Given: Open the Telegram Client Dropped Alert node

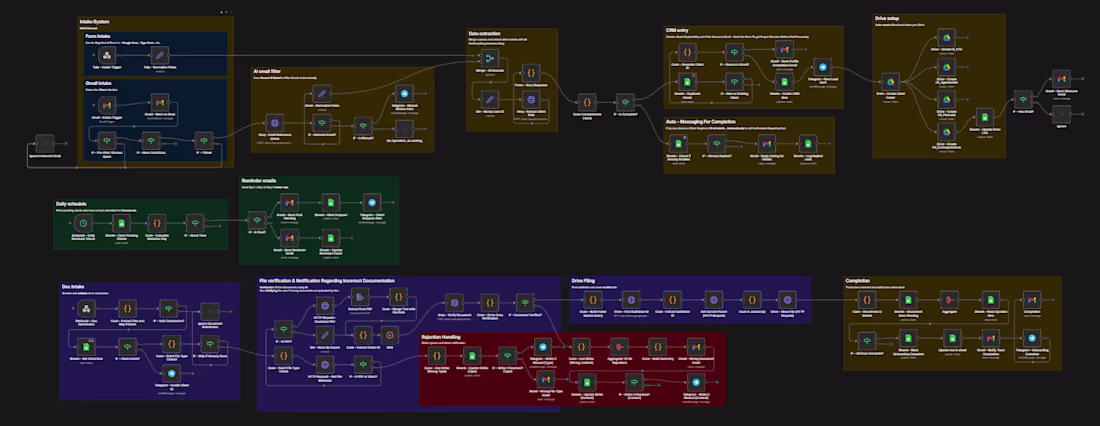Looking at the screenshot, I should coord(371,201).
